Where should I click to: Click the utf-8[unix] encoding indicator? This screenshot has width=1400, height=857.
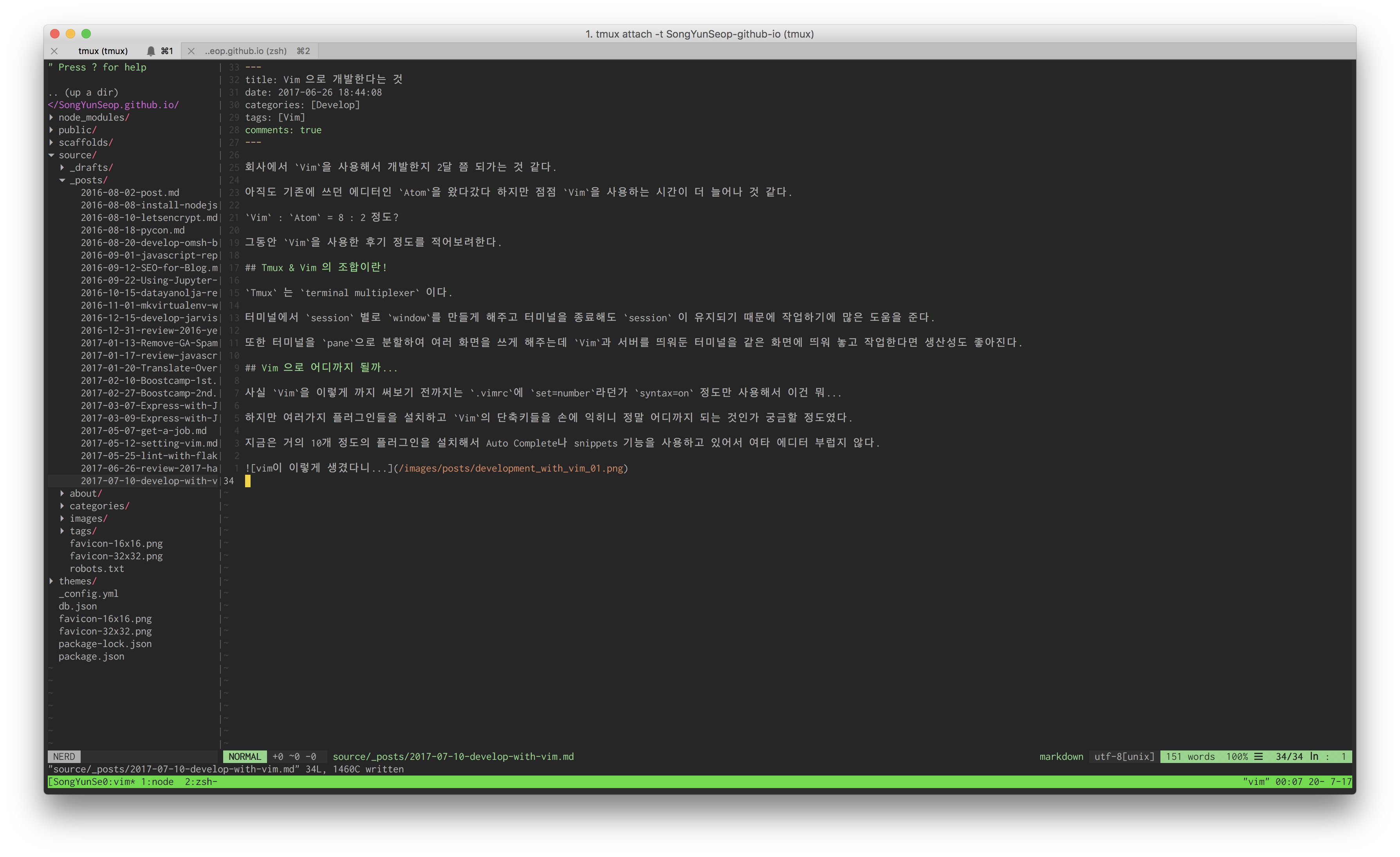[x=1124, y=756]
